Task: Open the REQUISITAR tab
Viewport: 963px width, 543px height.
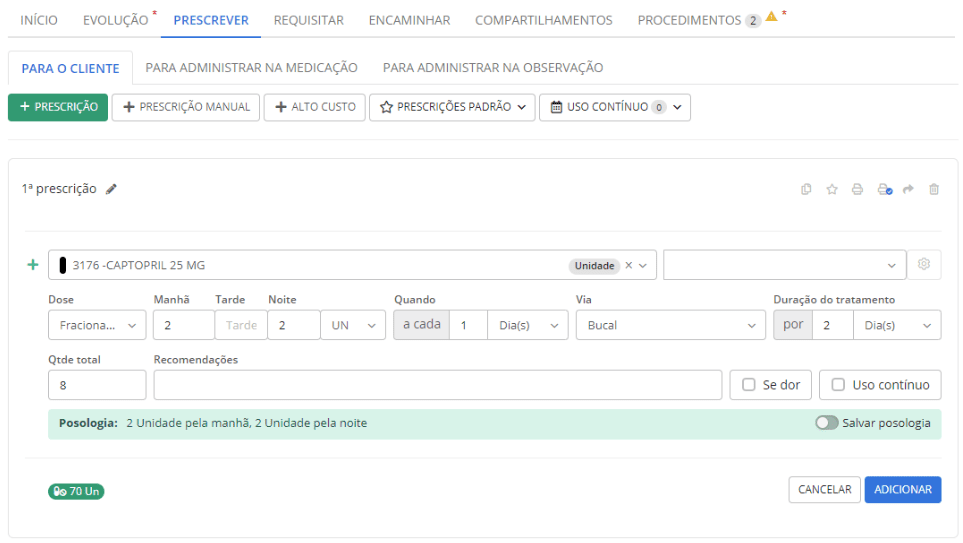Action: tap(308, 20)
